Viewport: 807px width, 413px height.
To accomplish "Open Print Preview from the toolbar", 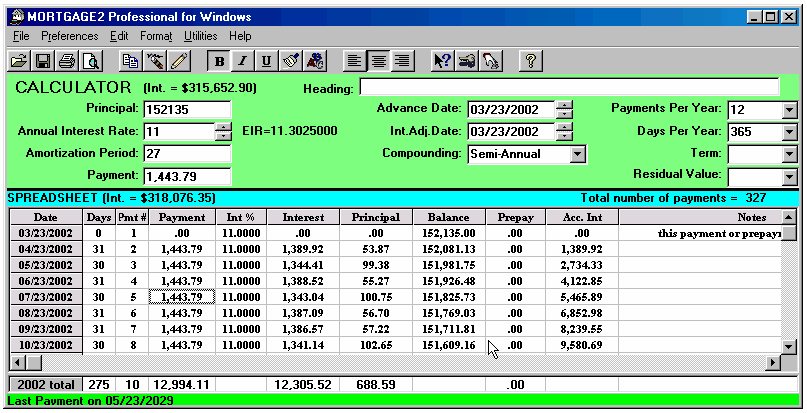I will (91, 61).
